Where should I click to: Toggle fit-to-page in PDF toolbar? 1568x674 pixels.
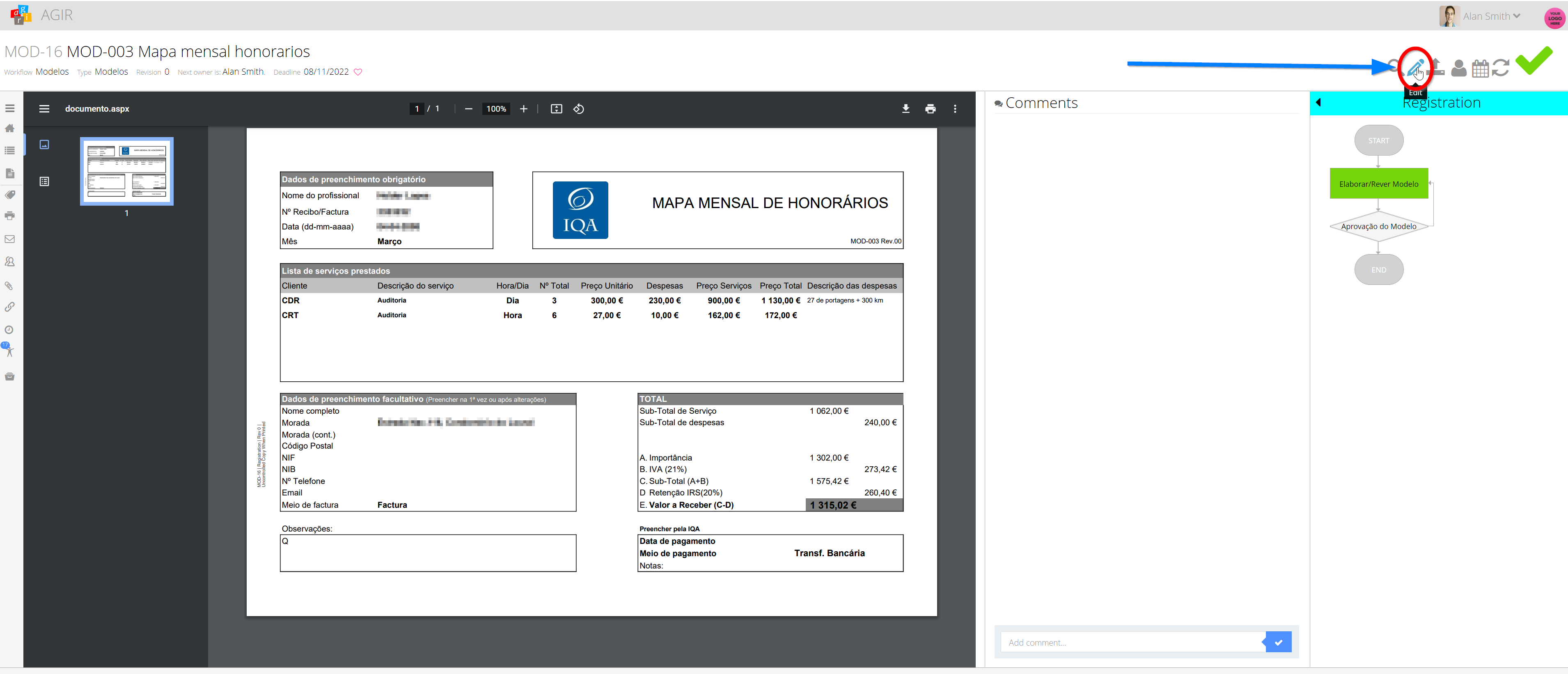556,109
